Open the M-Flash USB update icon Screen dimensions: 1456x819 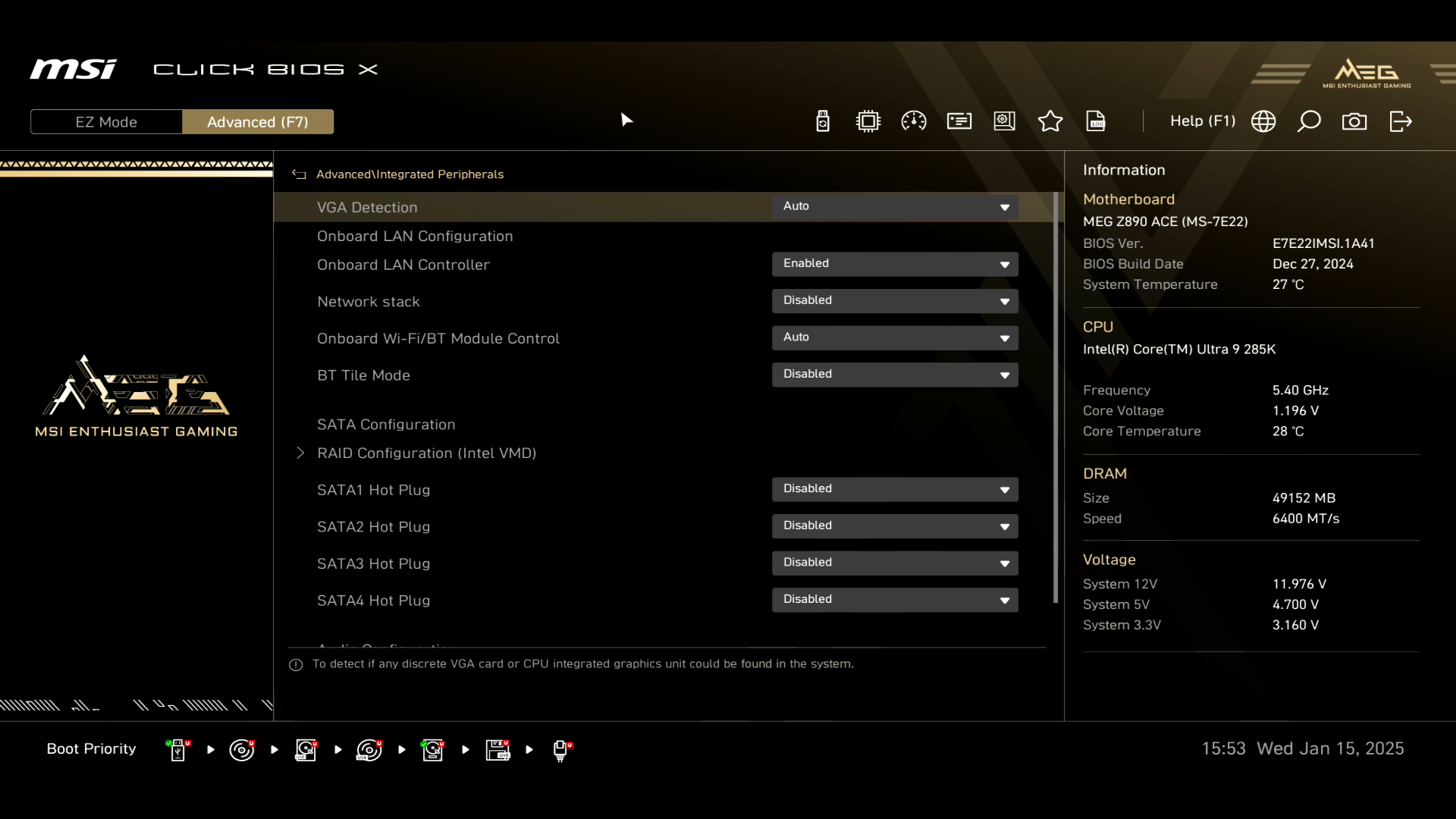tap(823, 121)
